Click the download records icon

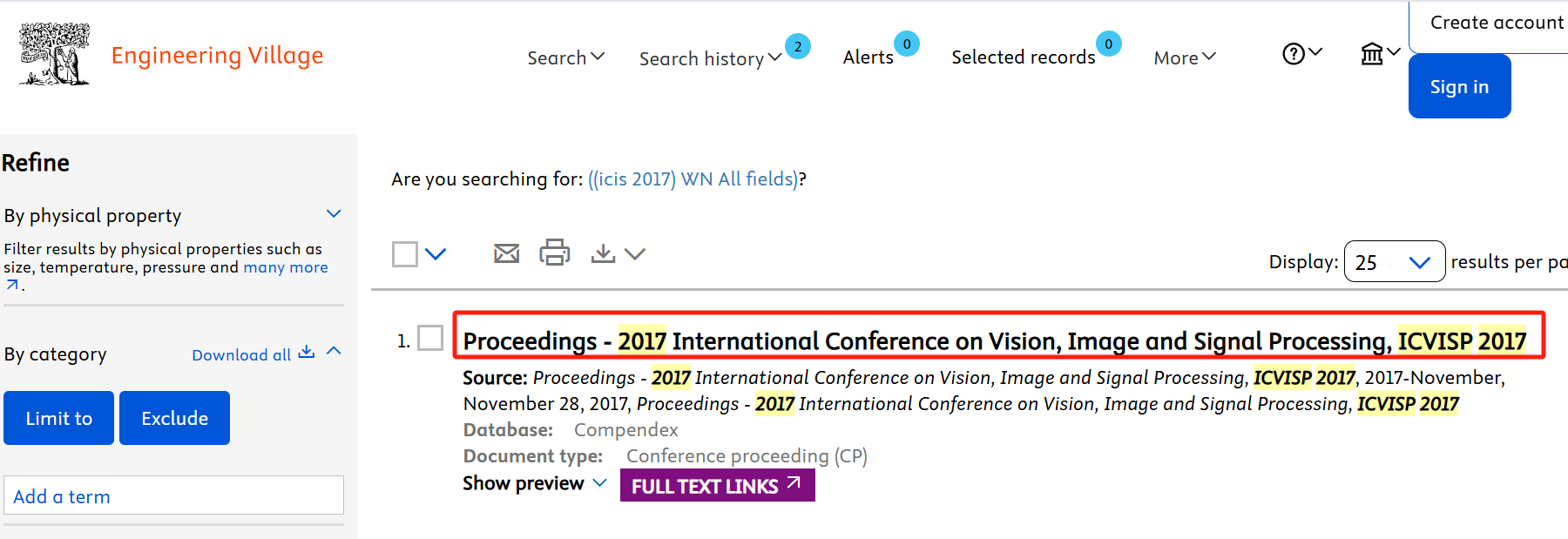[603, 253]
